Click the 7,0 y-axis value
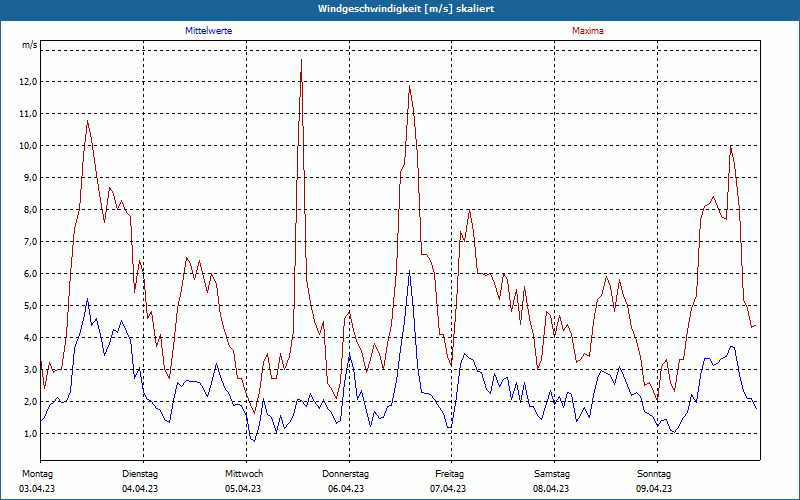Screen dimensions: 800x500 pos(30,242)
